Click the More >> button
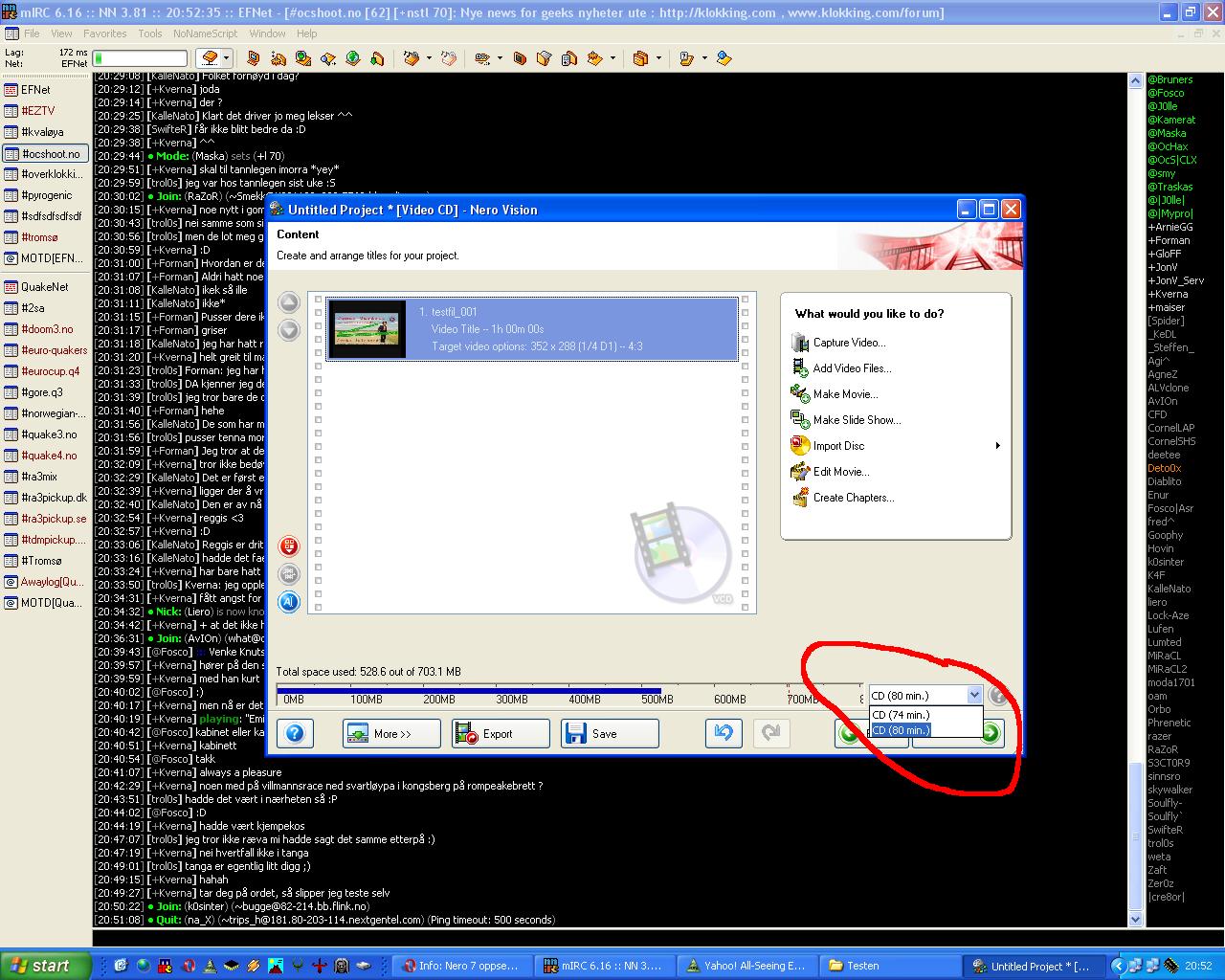The image size is (1225, 980). (x=391, y=734)
